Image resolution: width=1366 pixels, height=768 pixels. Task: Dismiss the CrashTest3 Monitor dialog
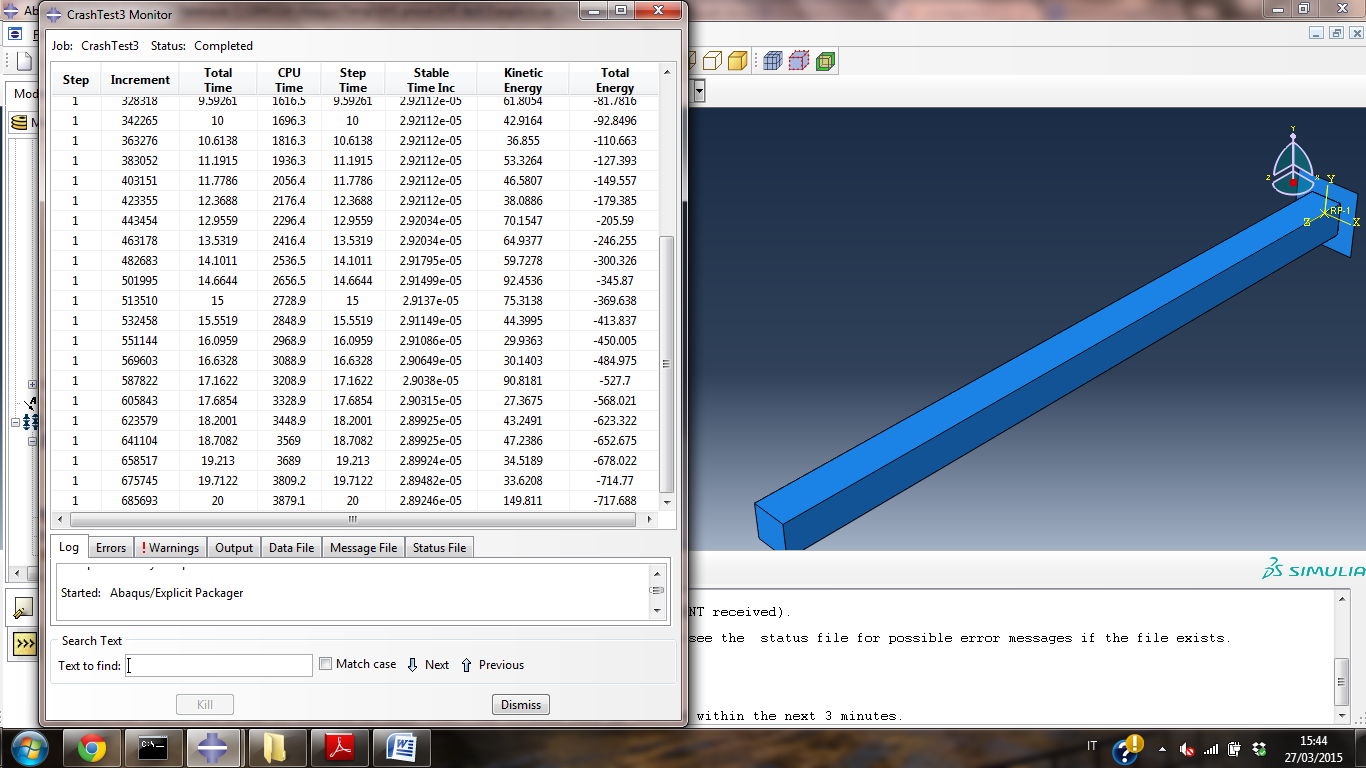click(x=520, y=705)
